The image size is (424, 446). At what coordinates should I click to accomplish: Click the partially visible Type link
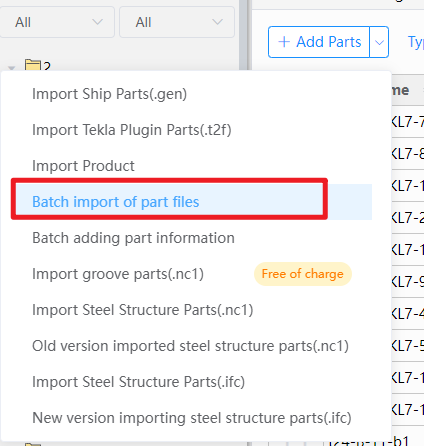(416, 42)
